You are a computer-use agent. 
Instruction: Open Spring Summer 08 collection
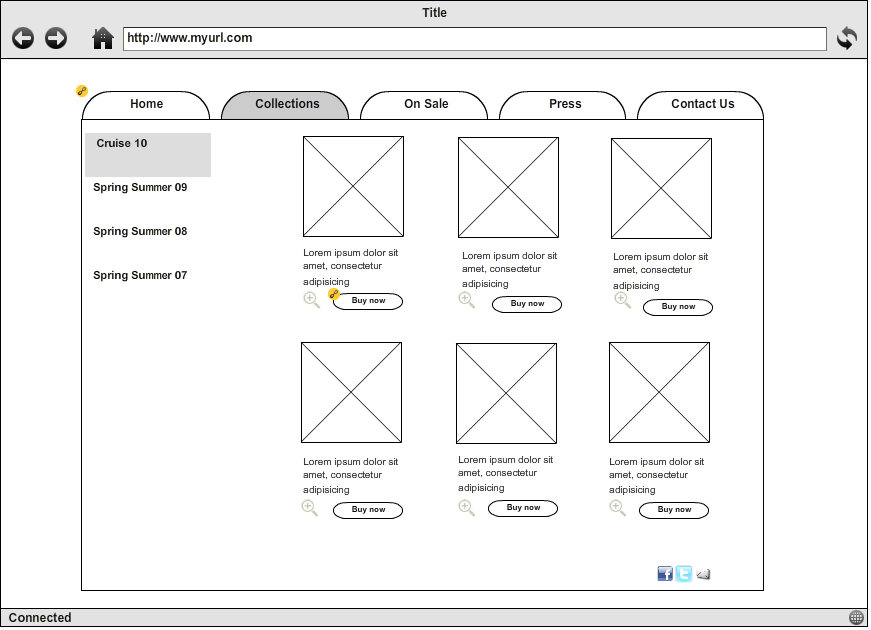click(140, 231)
